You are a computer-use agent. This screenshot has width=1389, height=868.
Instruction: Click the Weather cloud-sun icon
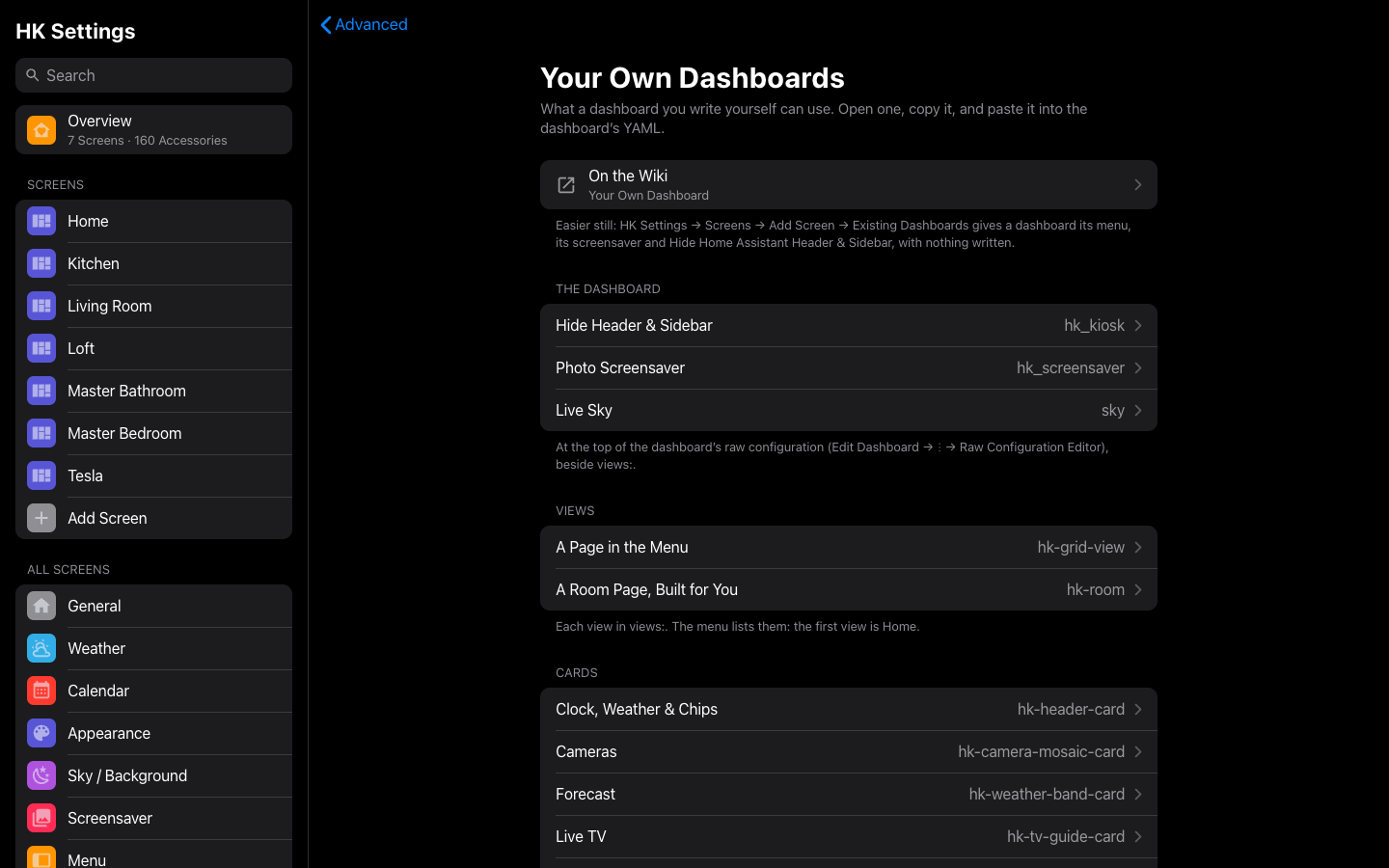point(41,648)
